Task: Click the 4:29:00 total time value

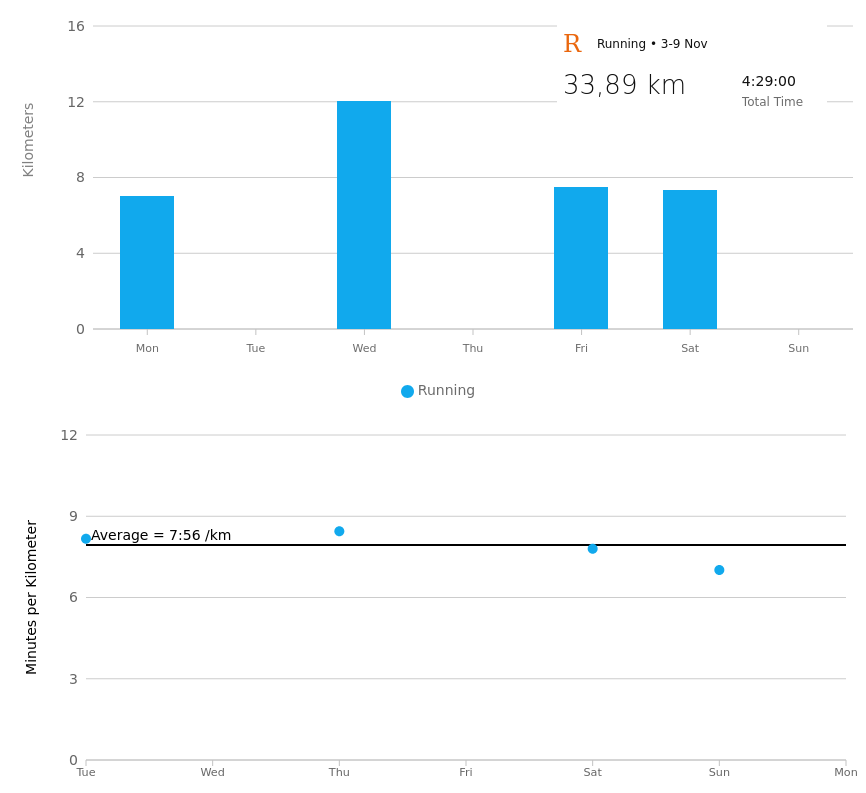Action: point(768,81)
